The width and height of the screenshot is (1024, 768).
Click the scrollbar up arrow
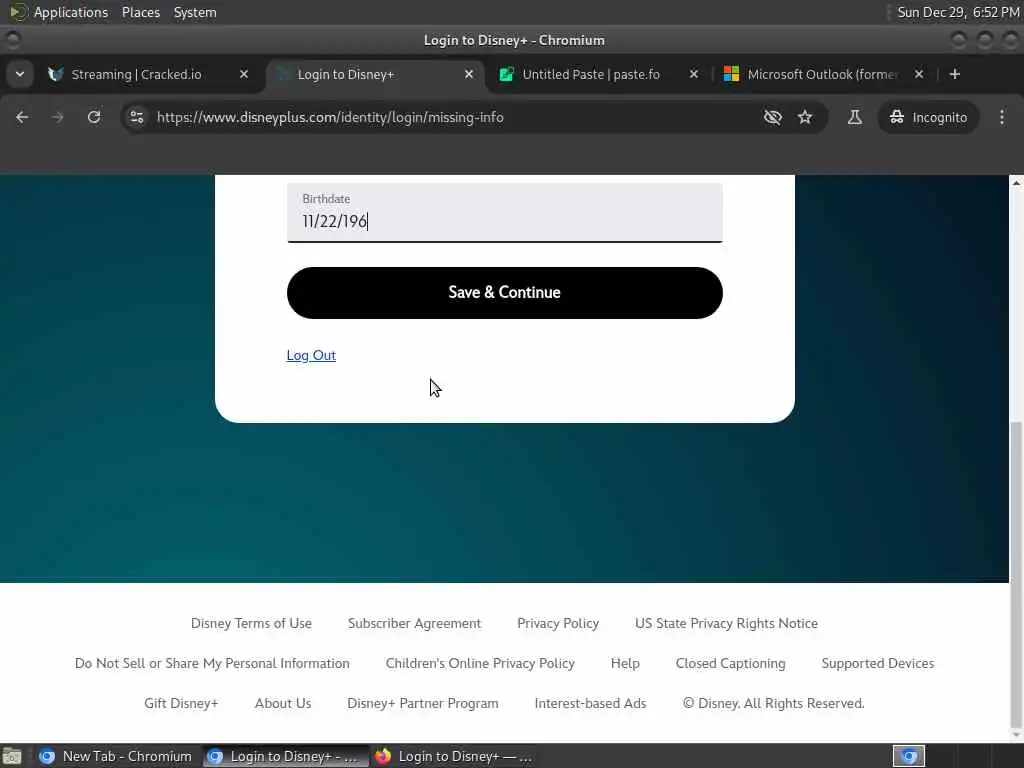coord(1016,183)
